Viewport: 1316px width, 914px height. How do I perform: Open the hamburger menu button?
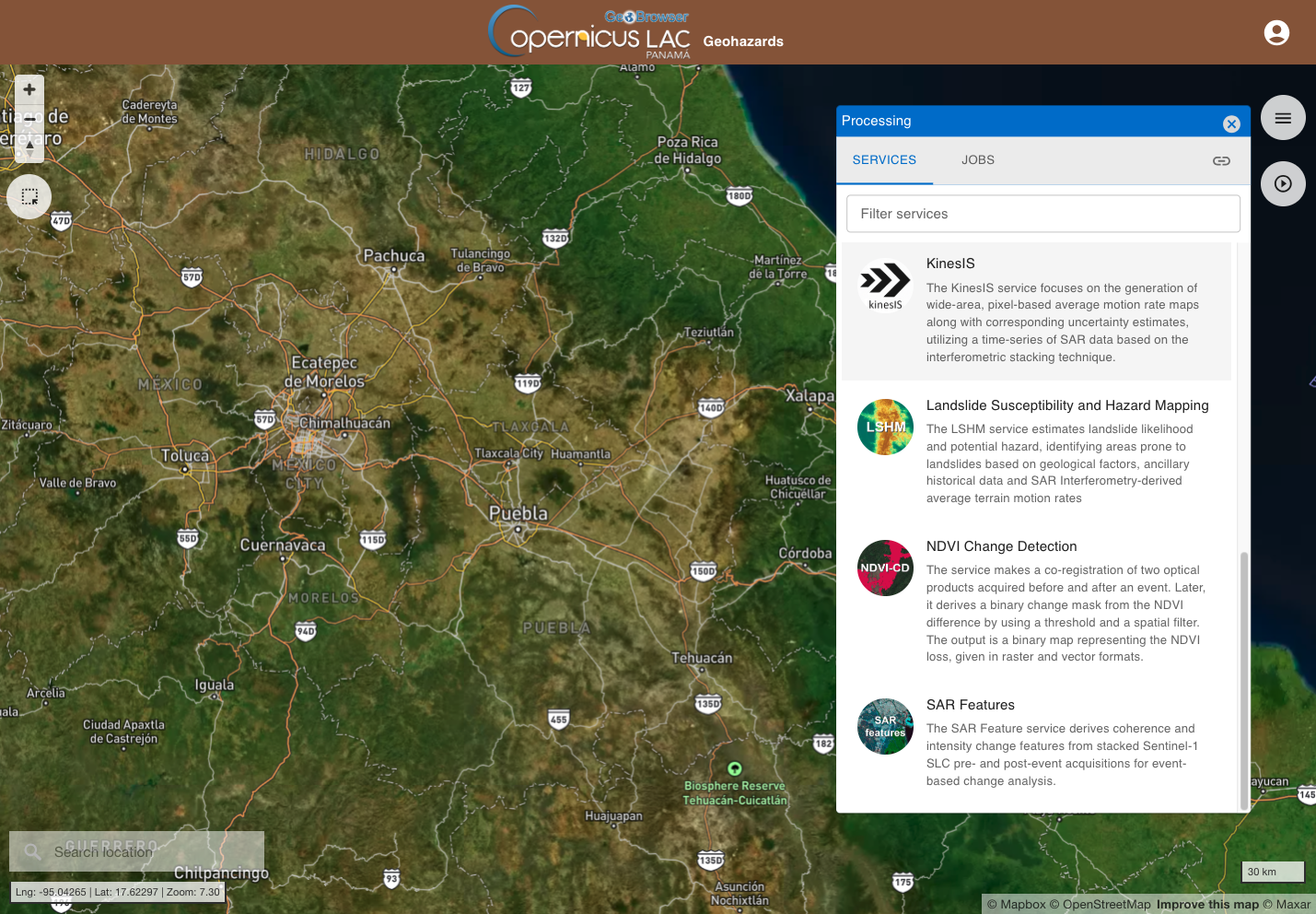tap(1283, 118)
